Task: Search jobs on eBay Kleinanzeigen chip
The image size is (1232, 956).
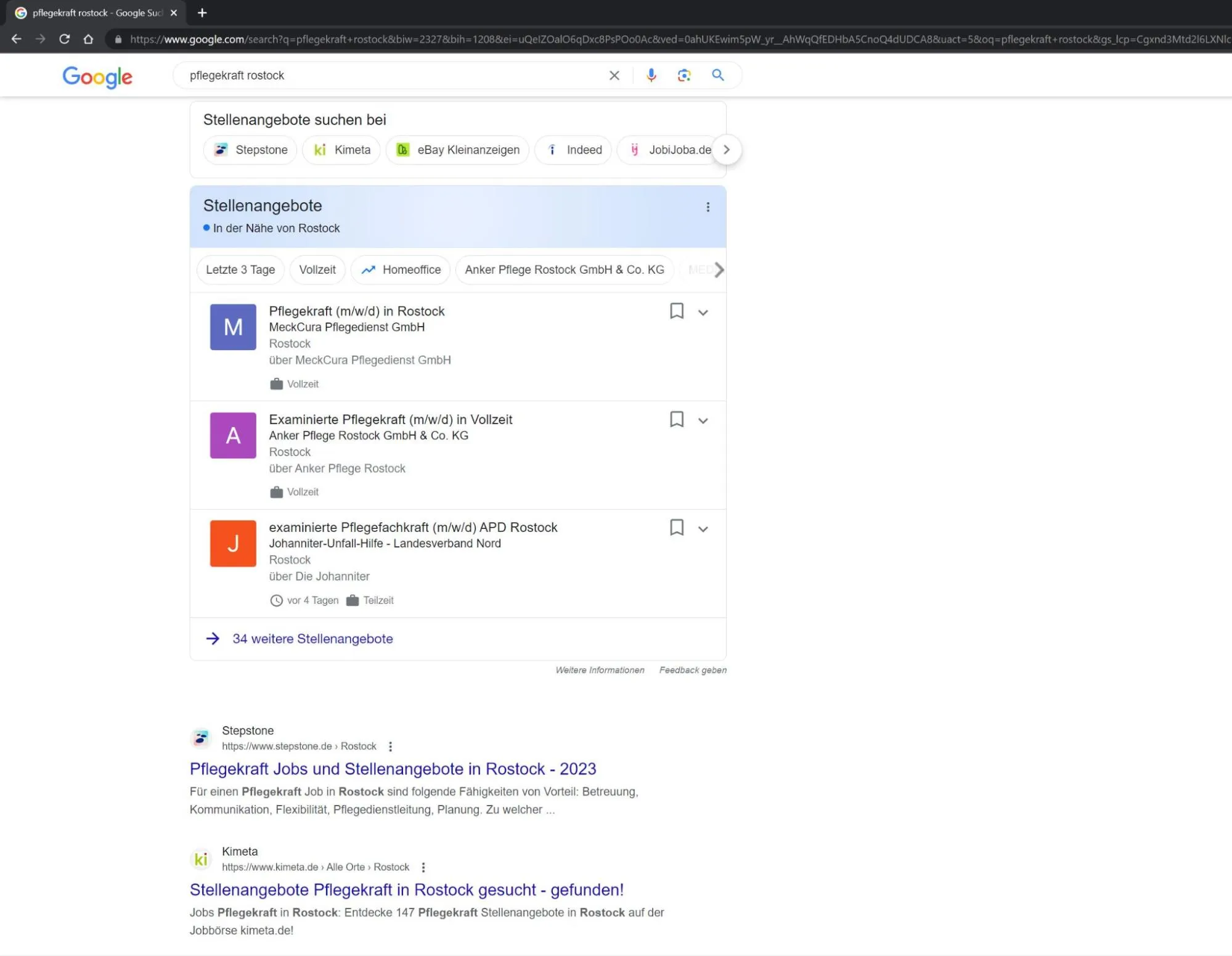Action: pyautogui.click(x=457, y=150)
